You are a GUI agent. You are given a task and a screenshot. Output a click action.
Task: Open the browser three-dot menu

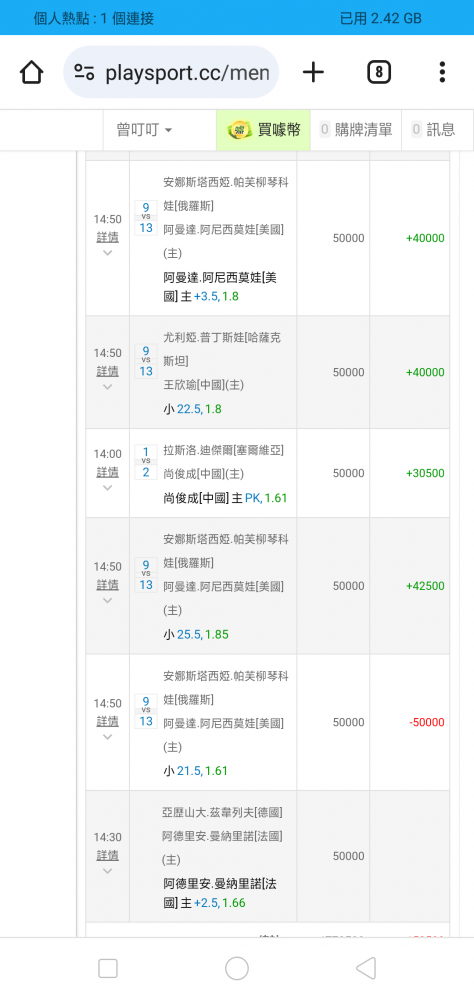(x=441, y=72)
